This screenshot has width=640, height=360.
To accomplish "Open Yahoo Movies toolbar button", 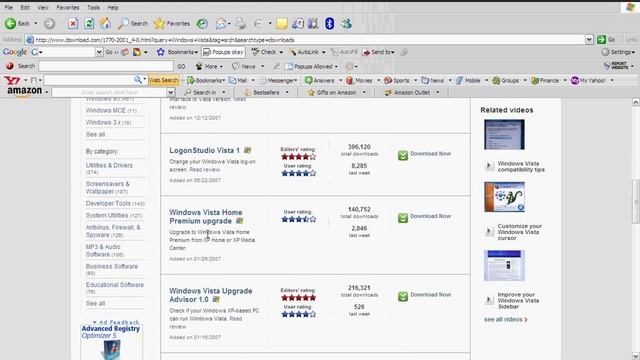I will point(359,80).
